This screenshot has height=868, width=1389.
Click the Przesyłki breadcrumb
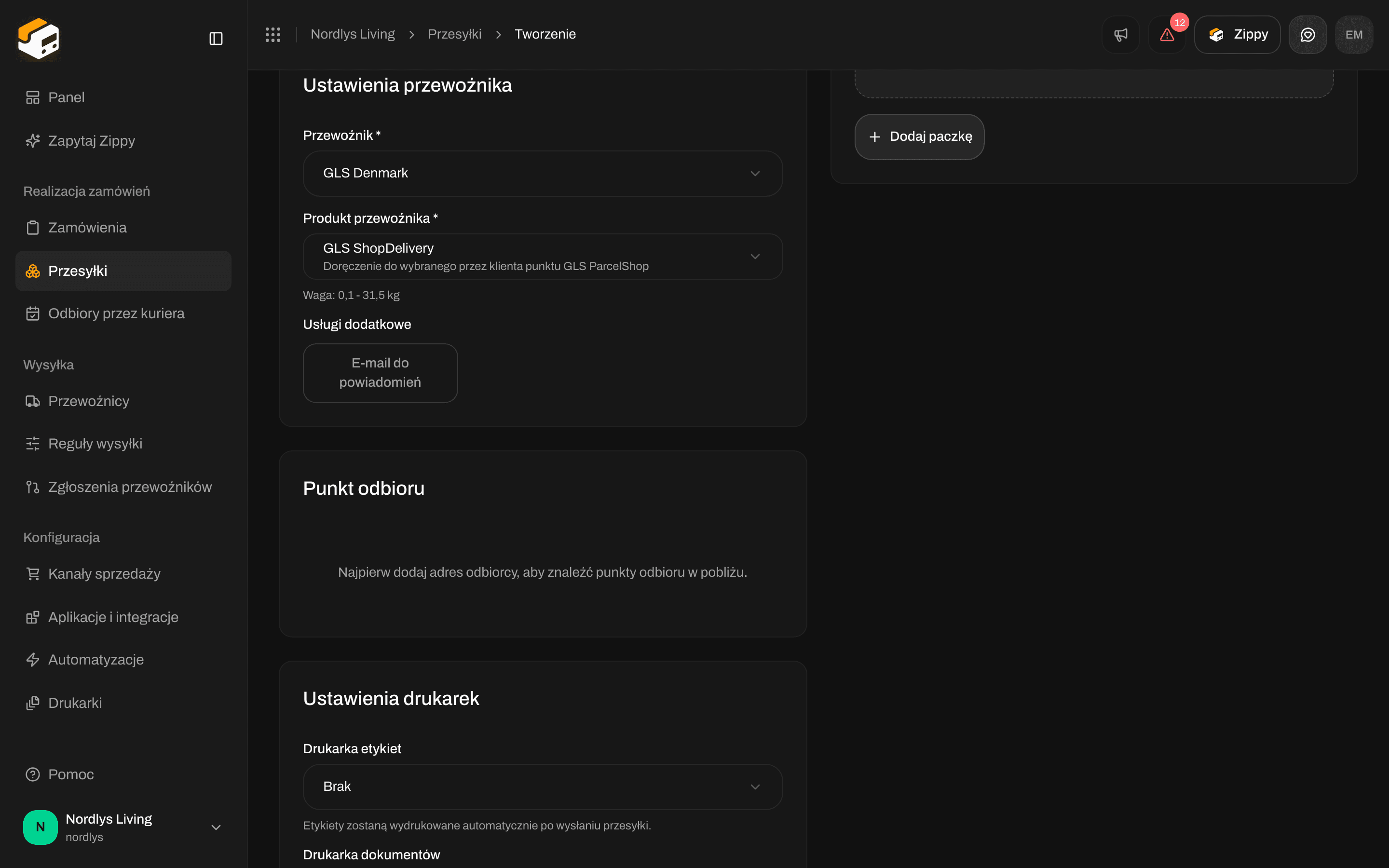coord(455,34)
